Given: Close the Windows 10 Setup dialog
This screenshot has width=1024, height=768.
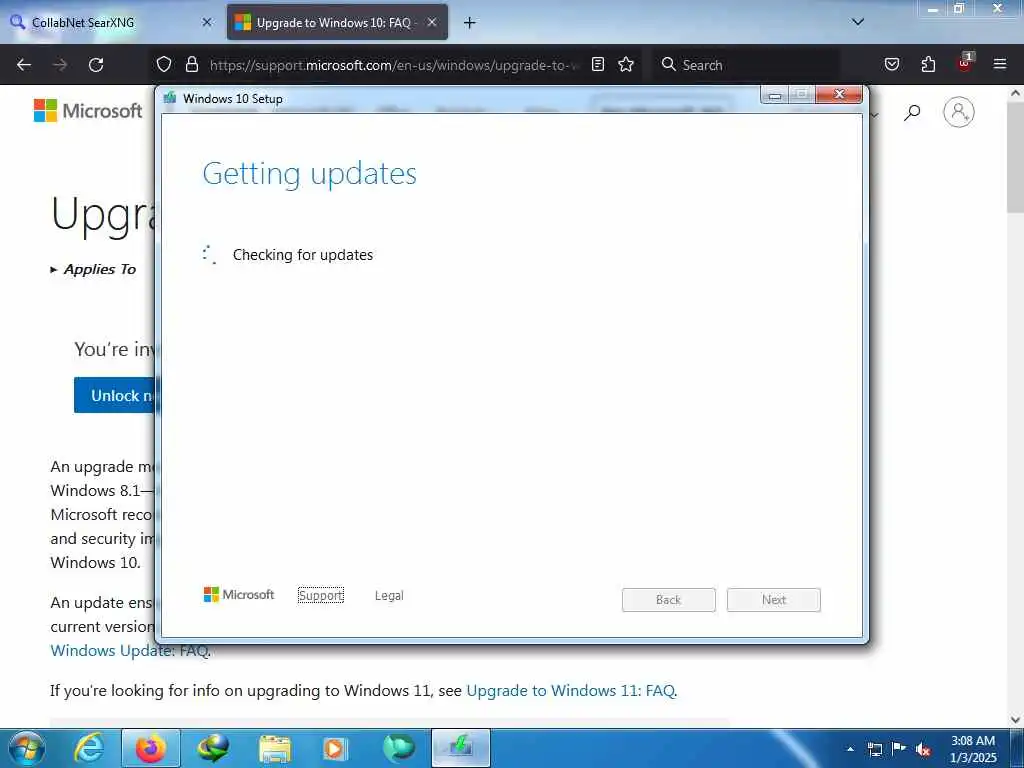Looking at the screenshot, I should [x=839, y=95].
